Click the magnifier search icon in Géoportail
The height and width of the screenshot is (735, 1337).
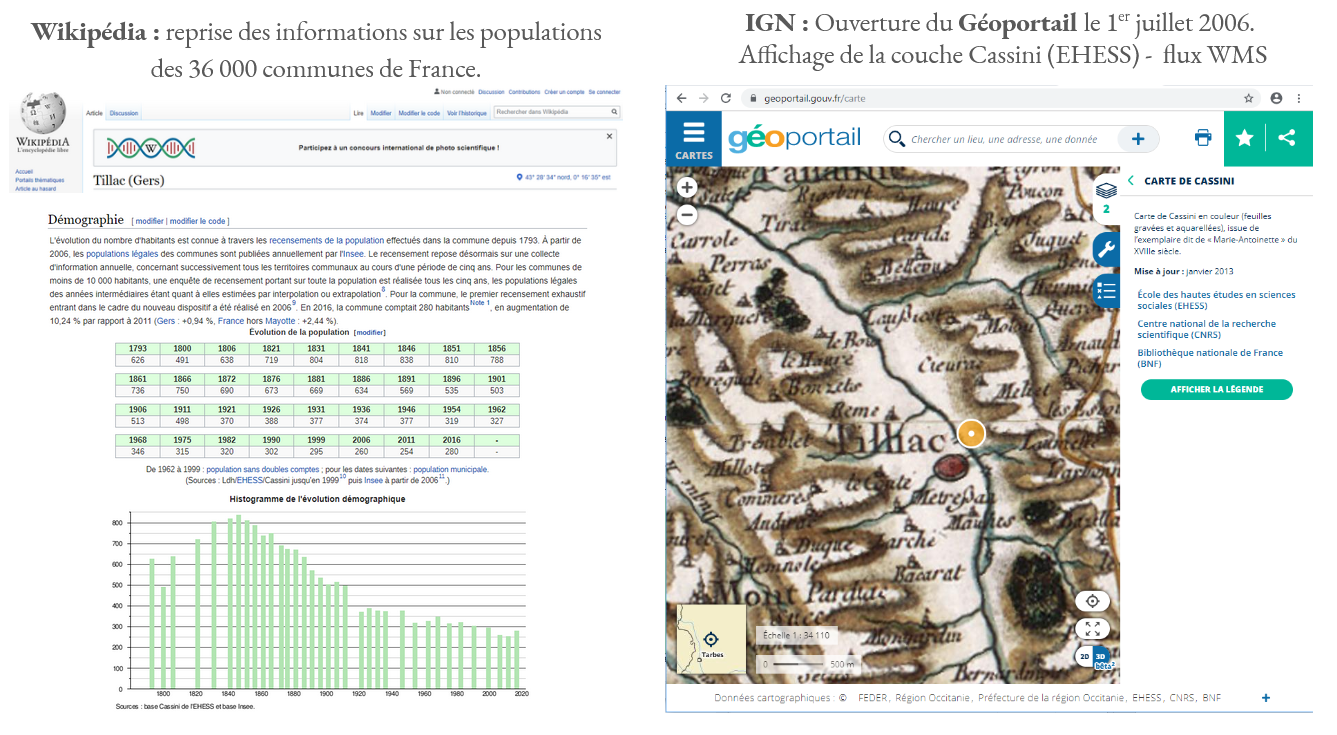pyautogui.click(x=897, y=139)
